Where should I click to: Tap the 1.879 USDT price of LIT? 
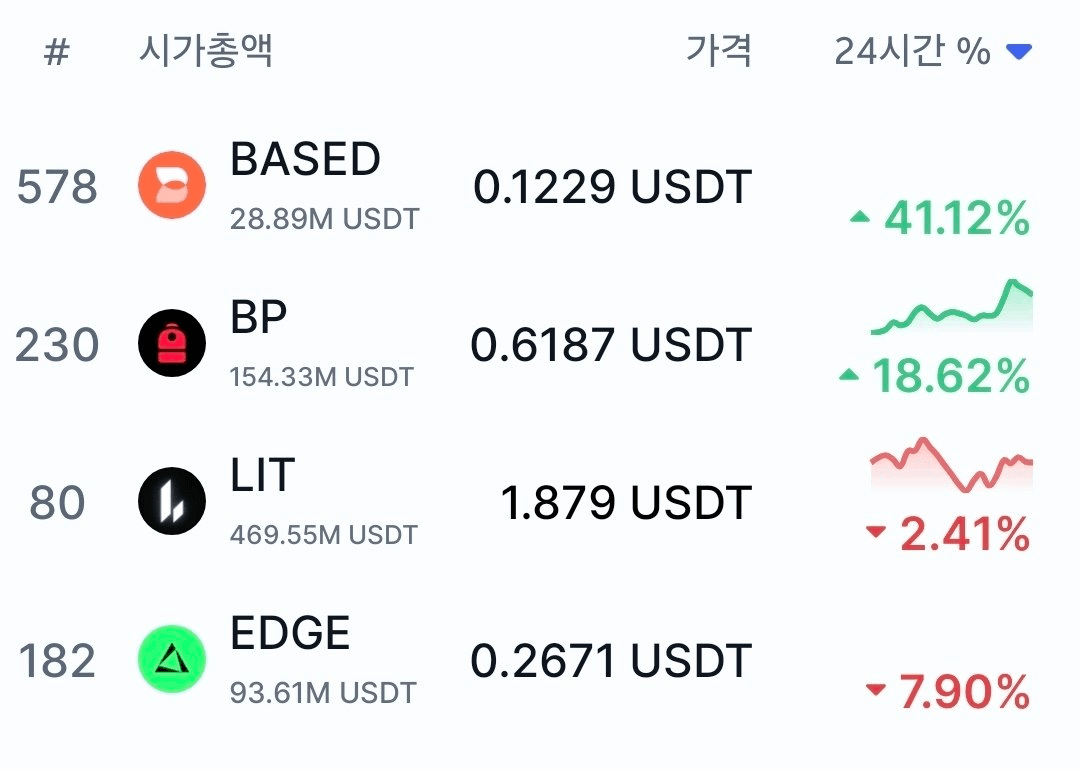click(x=626, y=502)
